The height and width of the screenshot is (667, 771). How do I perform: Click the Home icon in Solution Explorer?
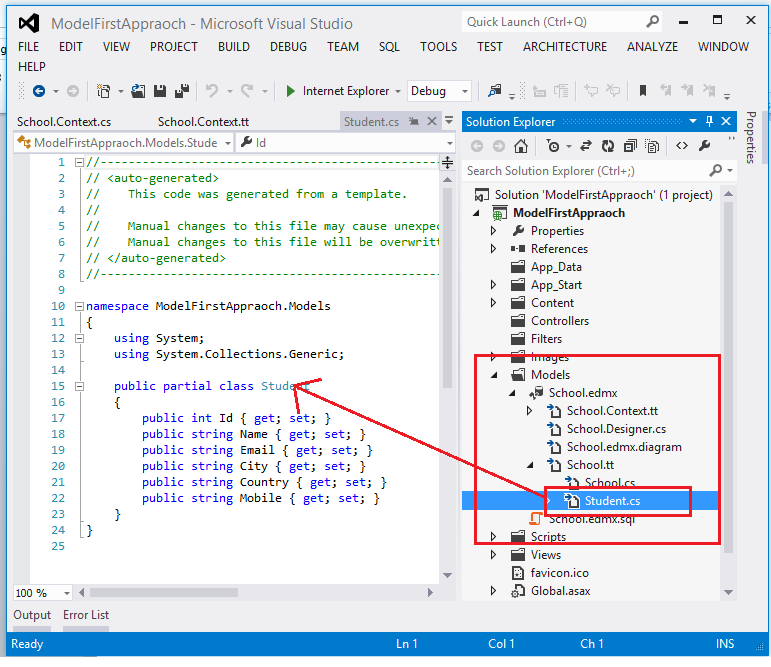coord(521,146)
